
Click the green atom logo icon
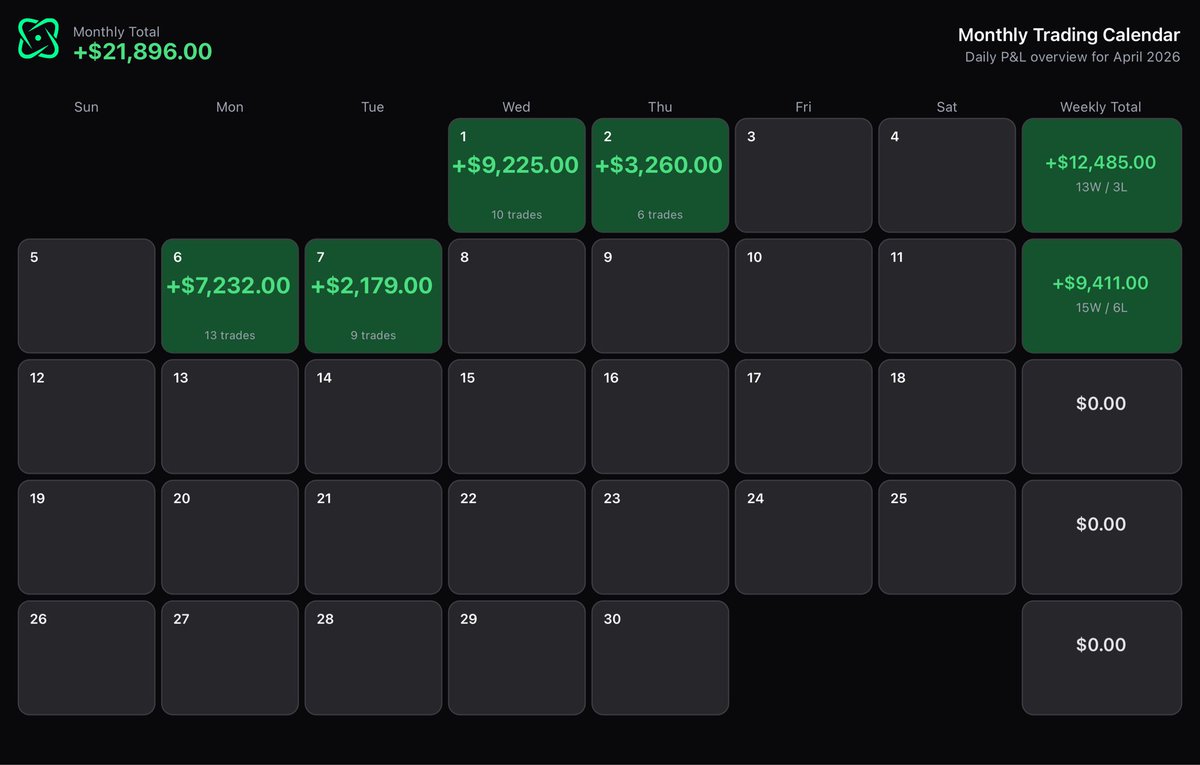[38, 39]
